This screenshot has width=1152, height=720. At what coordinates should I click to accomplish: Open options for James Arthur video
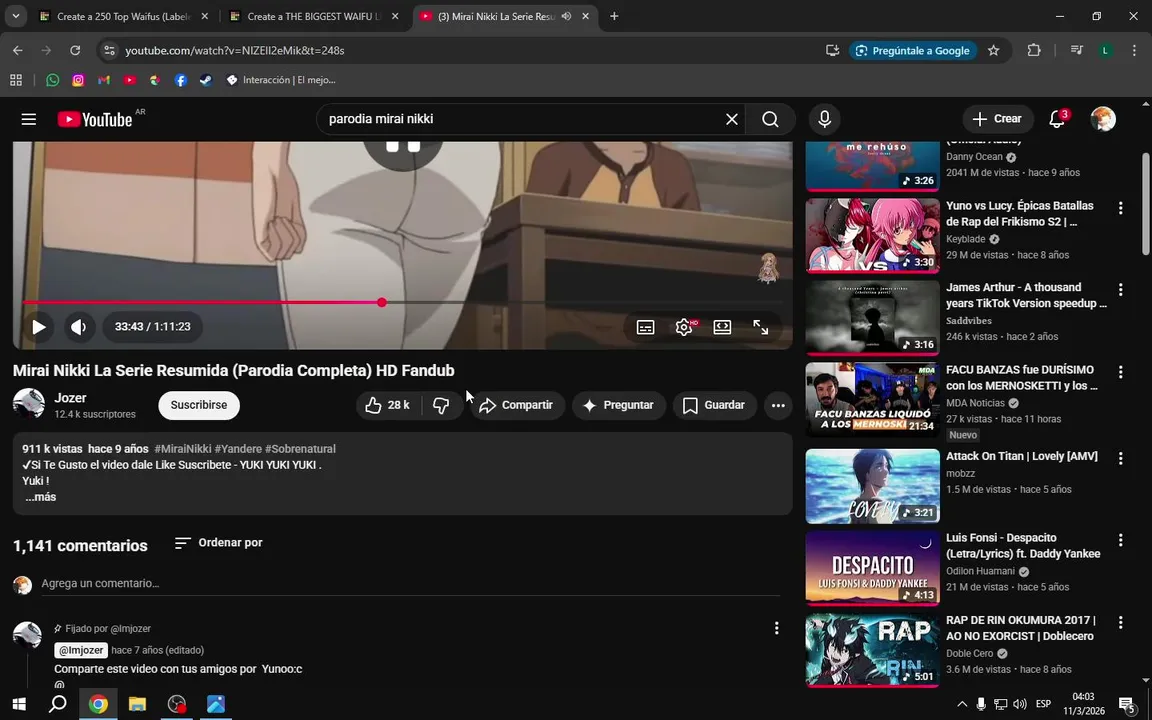tap(1120, 290)
